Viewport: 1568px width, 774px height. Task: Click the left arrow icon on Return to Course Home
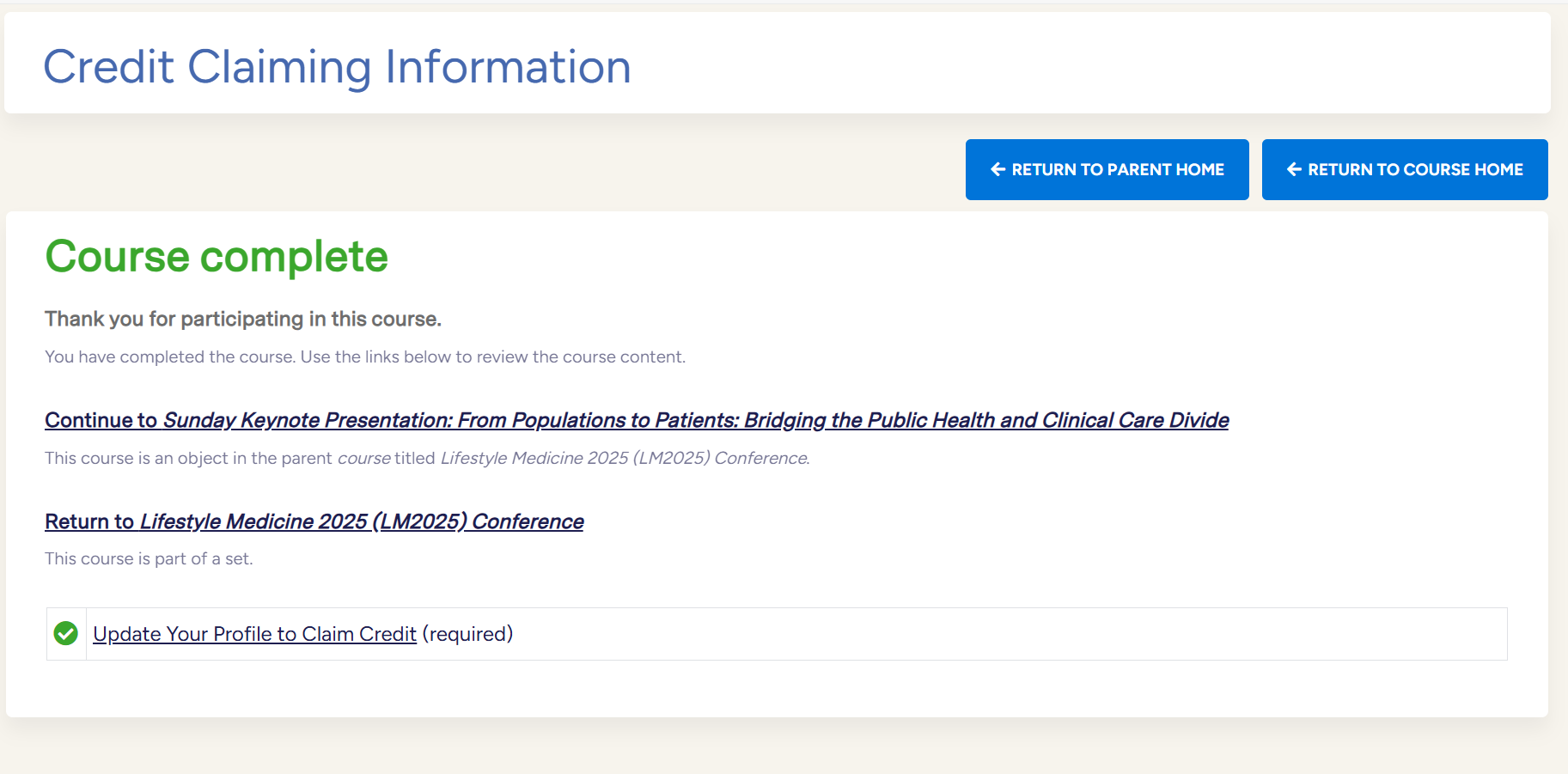pyautogui.click(x=1294, y=170)
